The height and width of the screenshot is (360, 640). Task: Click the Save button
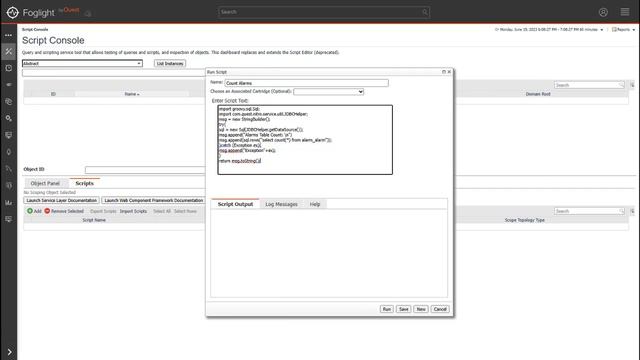click(x=404, y=309)
